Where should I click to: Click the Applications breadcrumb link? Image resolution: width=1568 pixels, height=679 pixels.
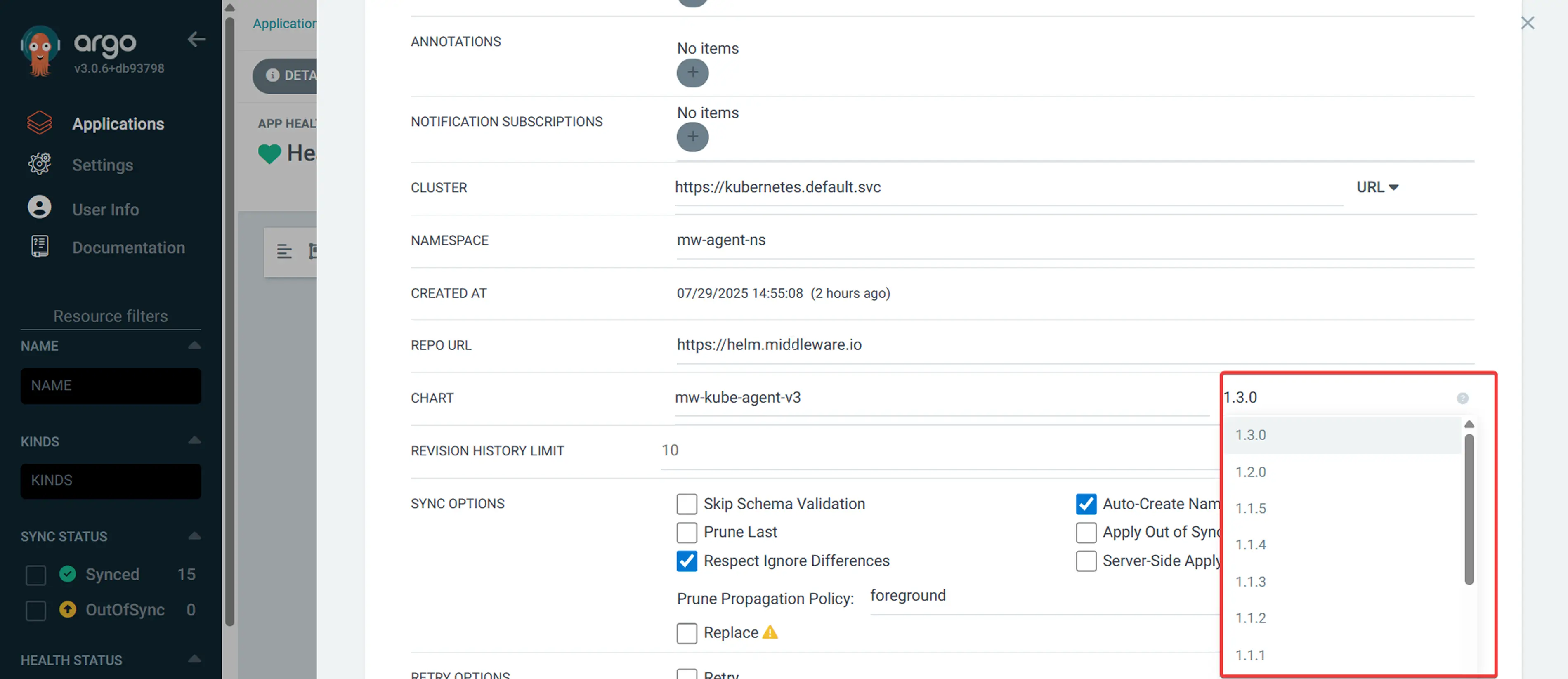point(284,24)
